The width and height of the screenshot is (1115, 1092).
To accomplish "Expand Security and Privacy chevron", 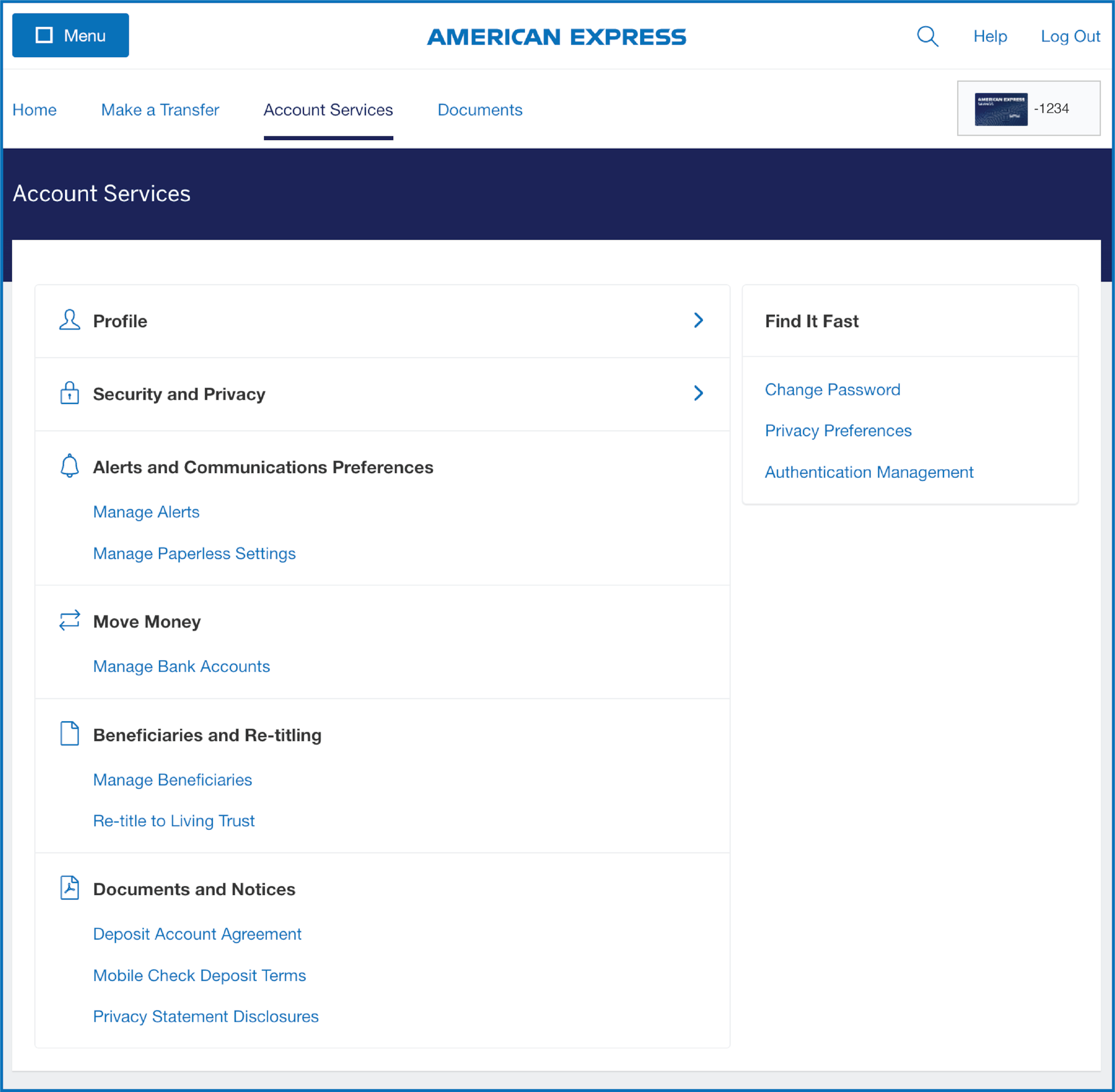I will coord(698,393).
